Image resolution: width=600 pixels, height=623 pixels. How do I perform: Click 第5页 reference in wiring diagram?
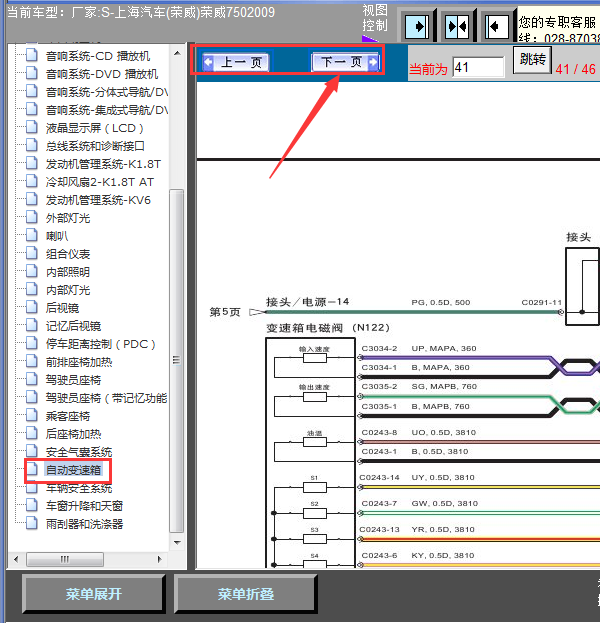coord(225,312)
